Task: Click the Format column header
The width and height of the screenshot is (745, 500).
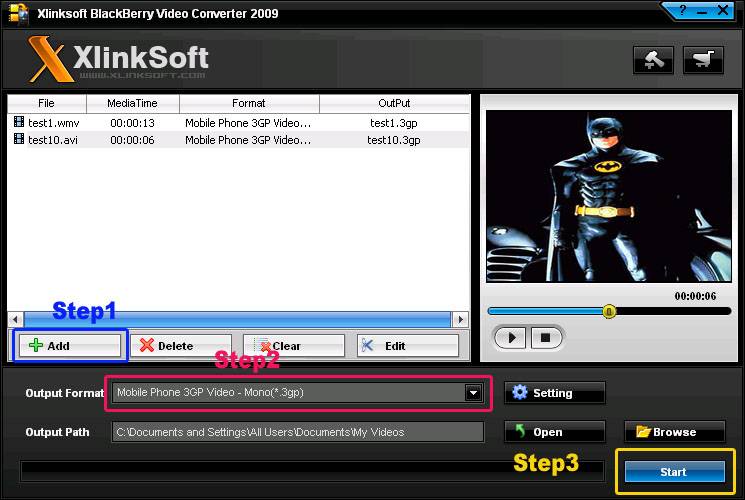Action: [x=249, y=103]
